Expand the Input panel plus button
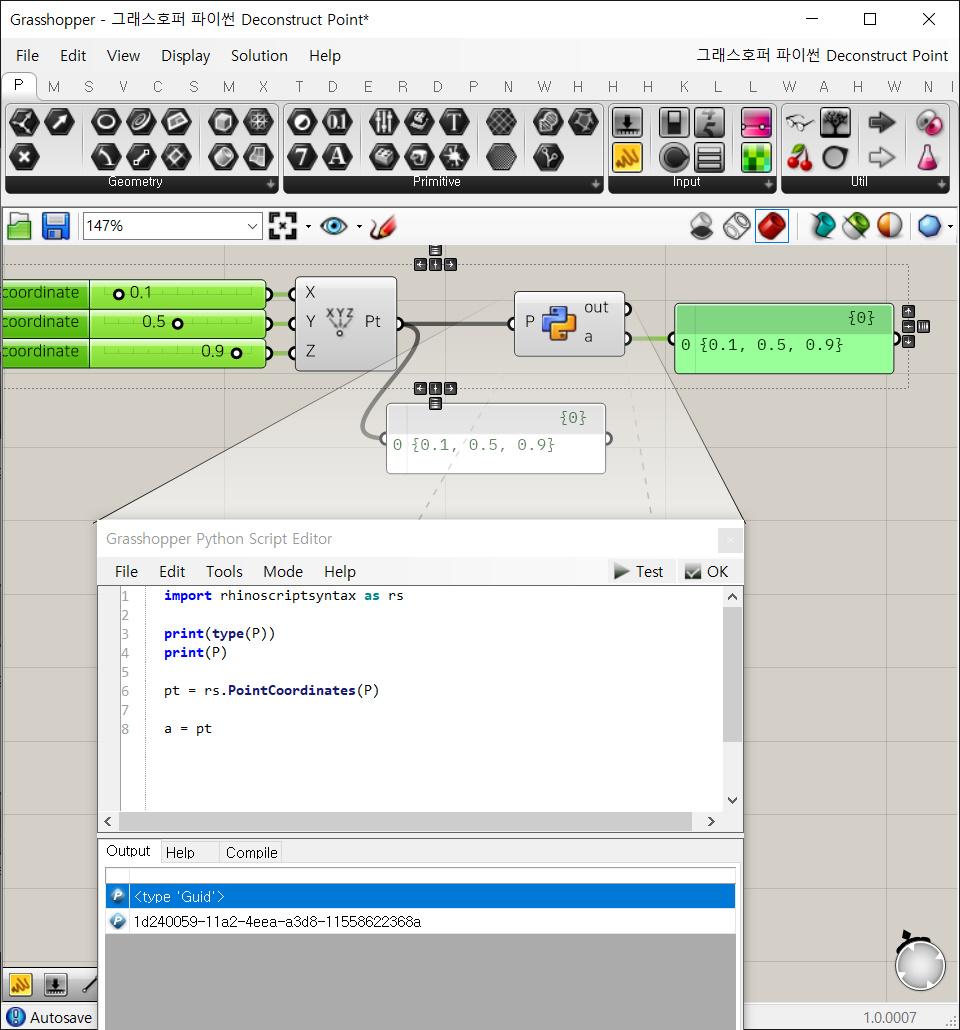Screen dimensions: 960x1030 [769, 185]
